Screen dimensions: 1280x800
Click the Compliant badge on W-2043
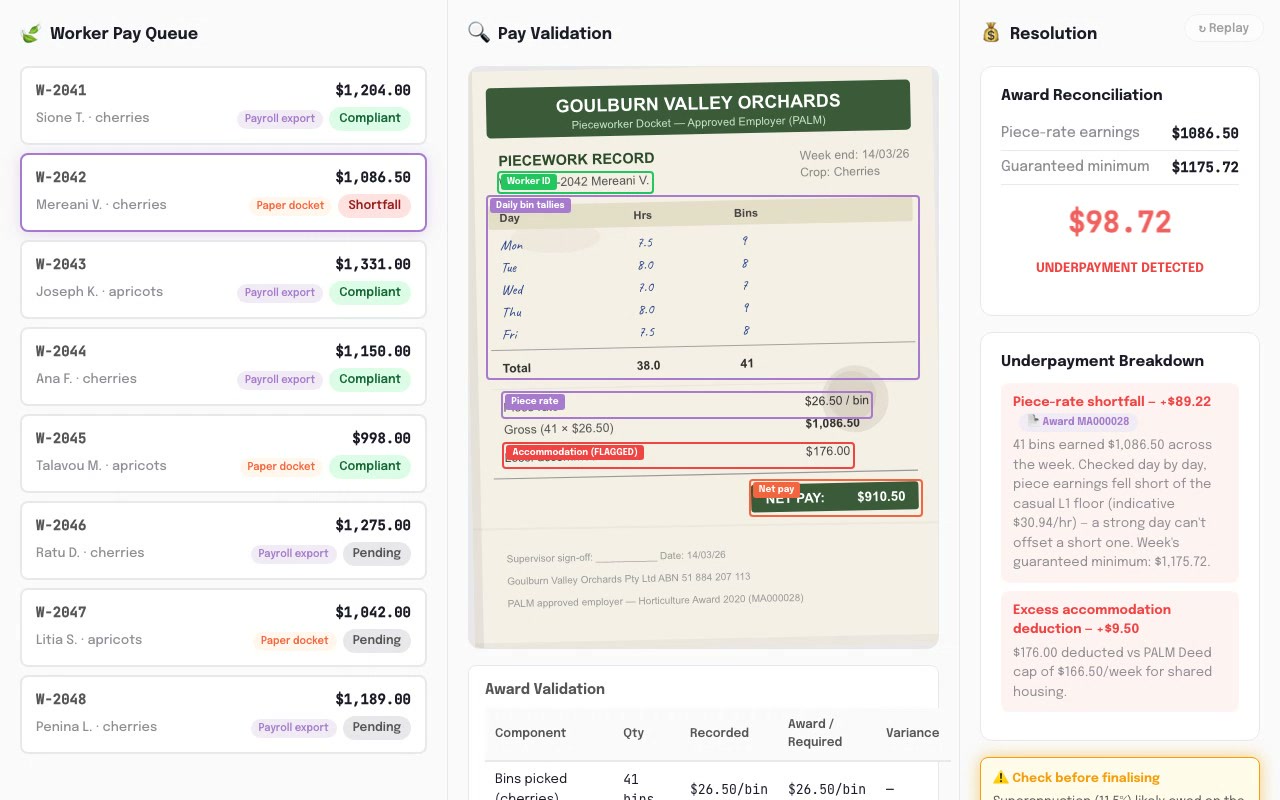370,292
